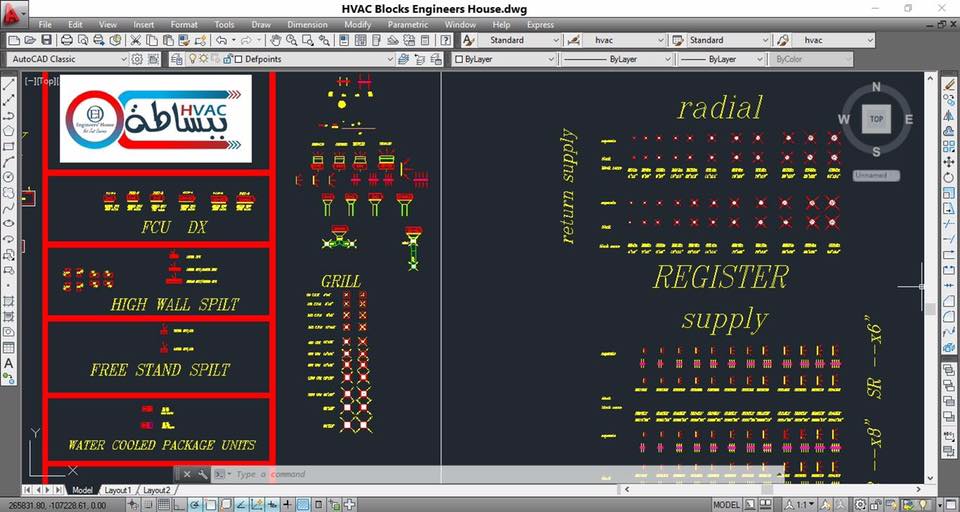
Task: Switch to the Layout2 tab
Action: coord(157,491)
